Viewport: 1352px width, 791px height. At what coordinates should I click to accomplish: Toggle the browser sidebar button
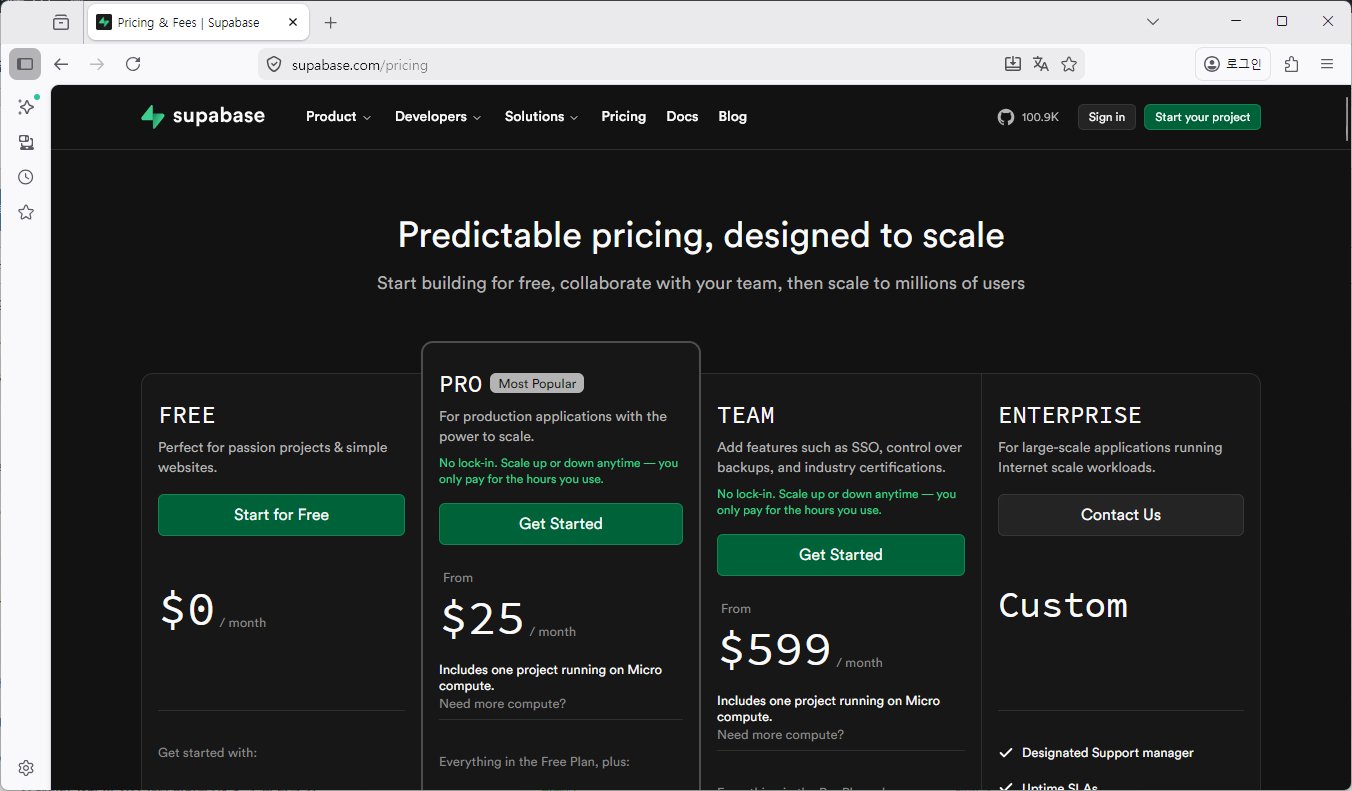(x=25, y=64)
